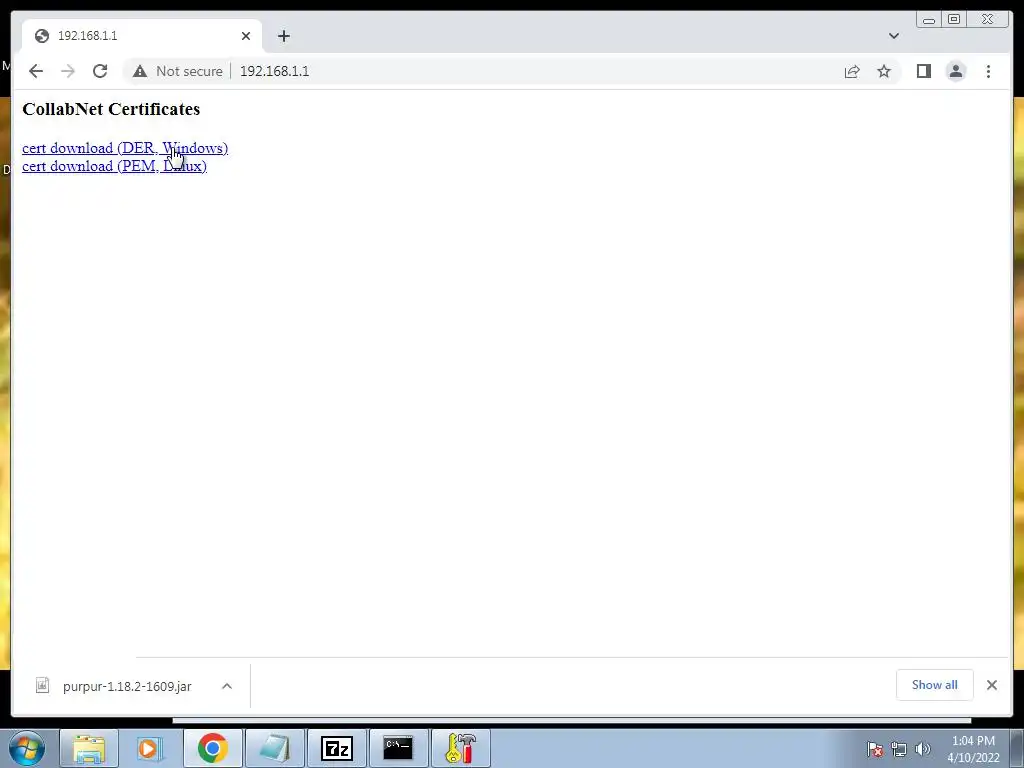Download the DER Windows certificate link
The height and width of the screenshot is (768, 1024).
click(125, 148)
